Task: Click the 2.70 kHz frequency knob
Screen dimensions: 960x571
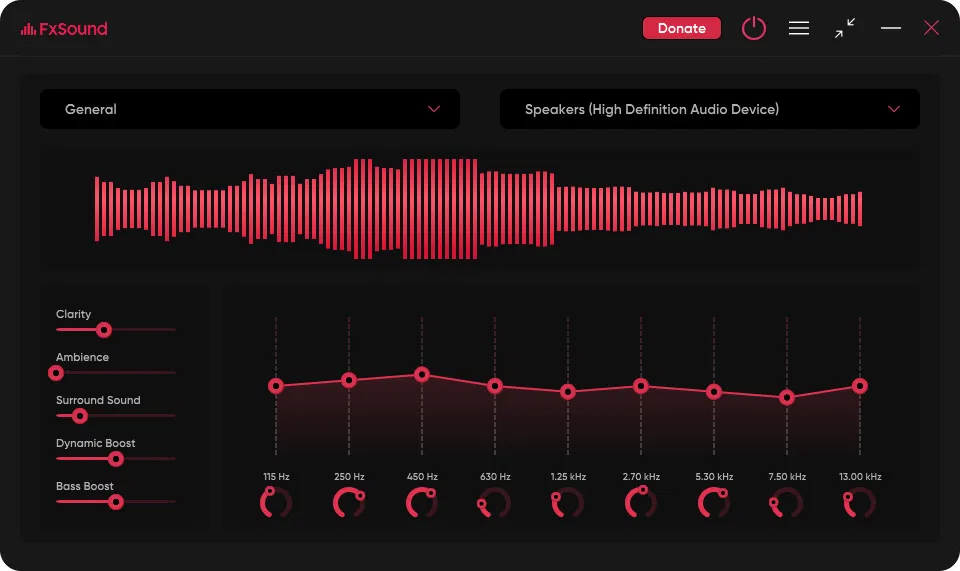Action: click(x=641, y=502)
